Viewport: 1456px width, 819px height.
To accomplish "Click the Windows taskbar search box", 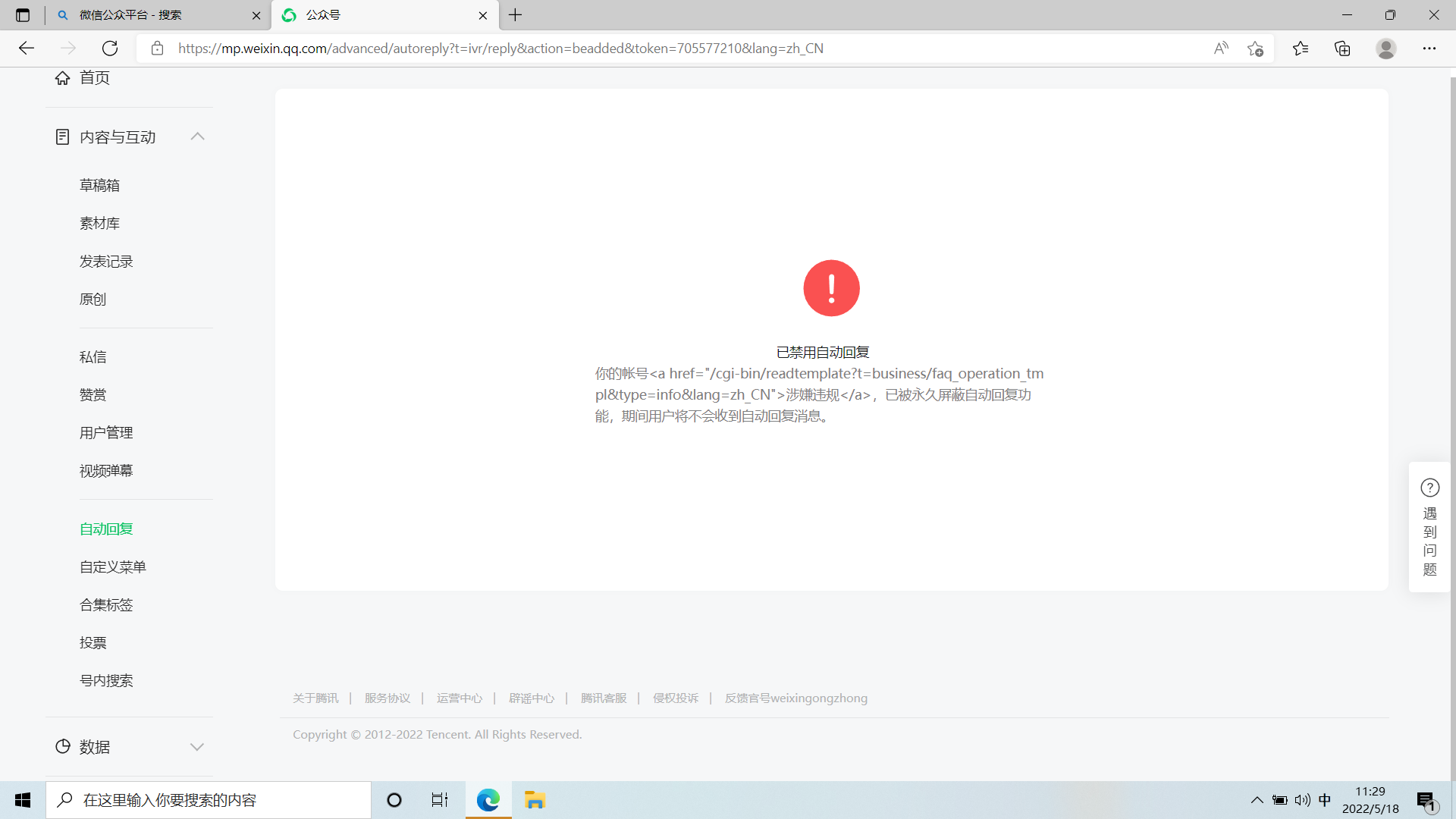I will [209, 800].
